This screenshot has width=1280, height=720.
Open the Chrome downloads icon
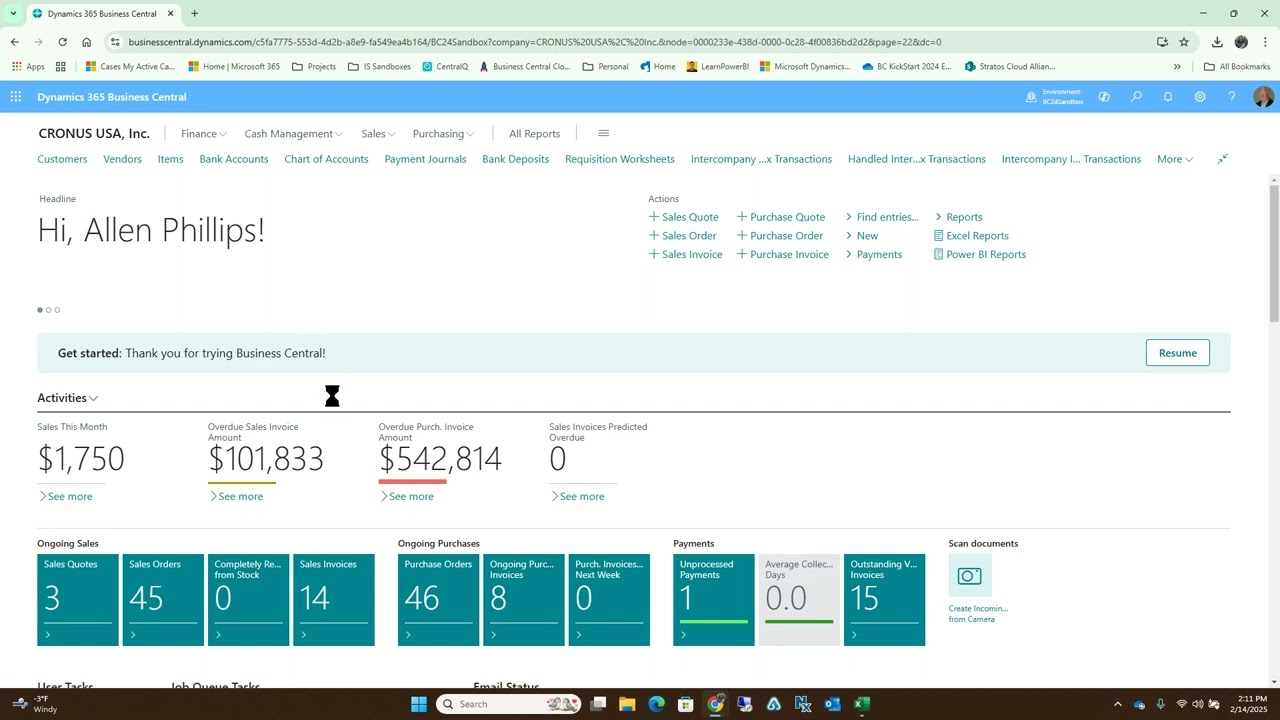tap(1217, 42)
